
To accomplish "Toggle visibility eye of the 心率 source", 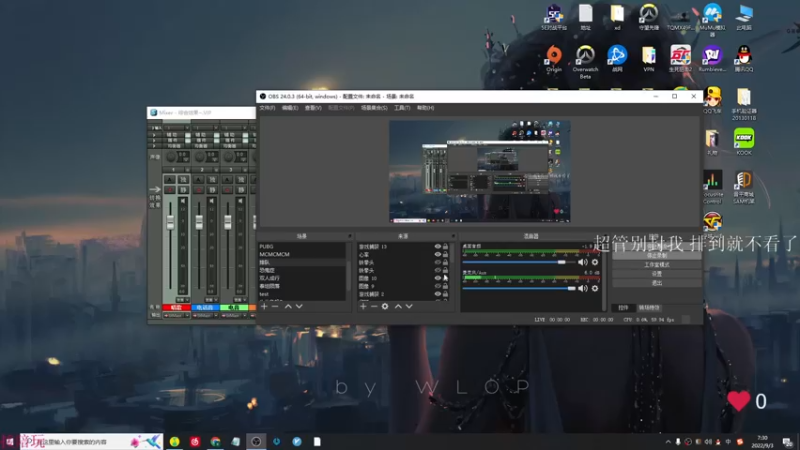I will coord(437,254).
